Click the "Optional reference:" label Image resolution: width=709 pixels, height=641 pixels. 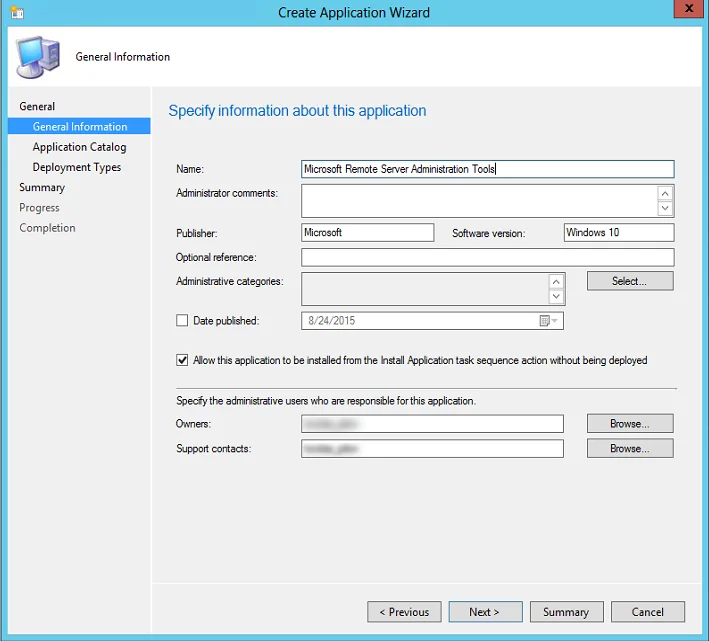216,257
